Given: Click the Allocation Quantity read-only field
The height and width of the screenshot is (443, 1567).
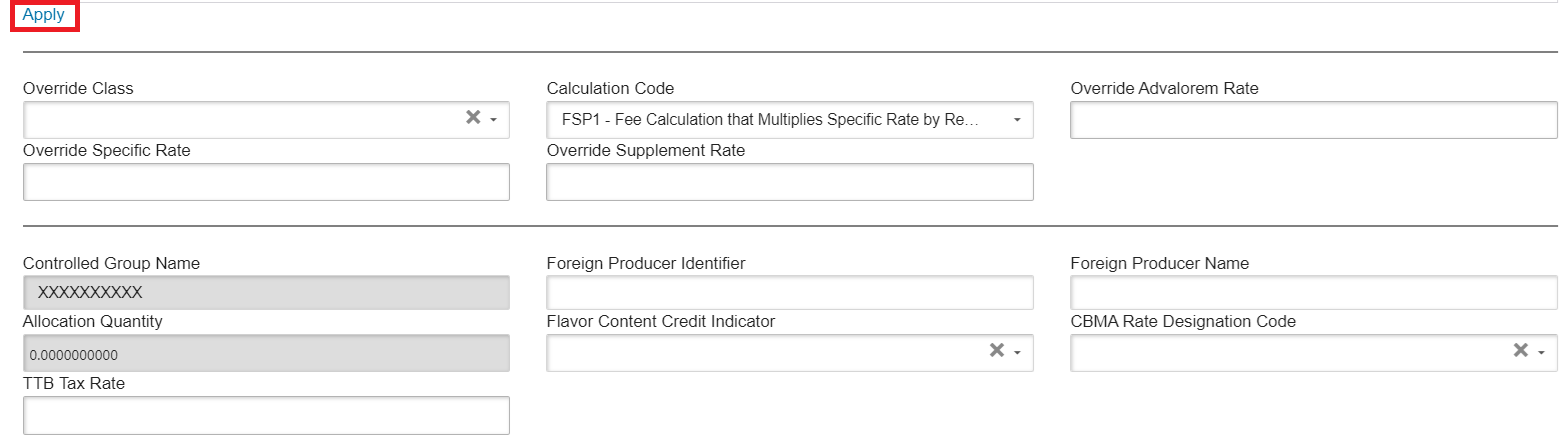Looking at the screenshot, I should tap(266, 353).
